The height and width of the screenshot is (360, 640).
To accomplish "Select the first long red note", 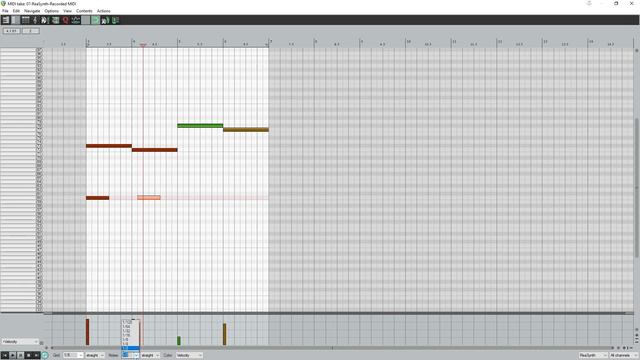I will coord(109,146).
